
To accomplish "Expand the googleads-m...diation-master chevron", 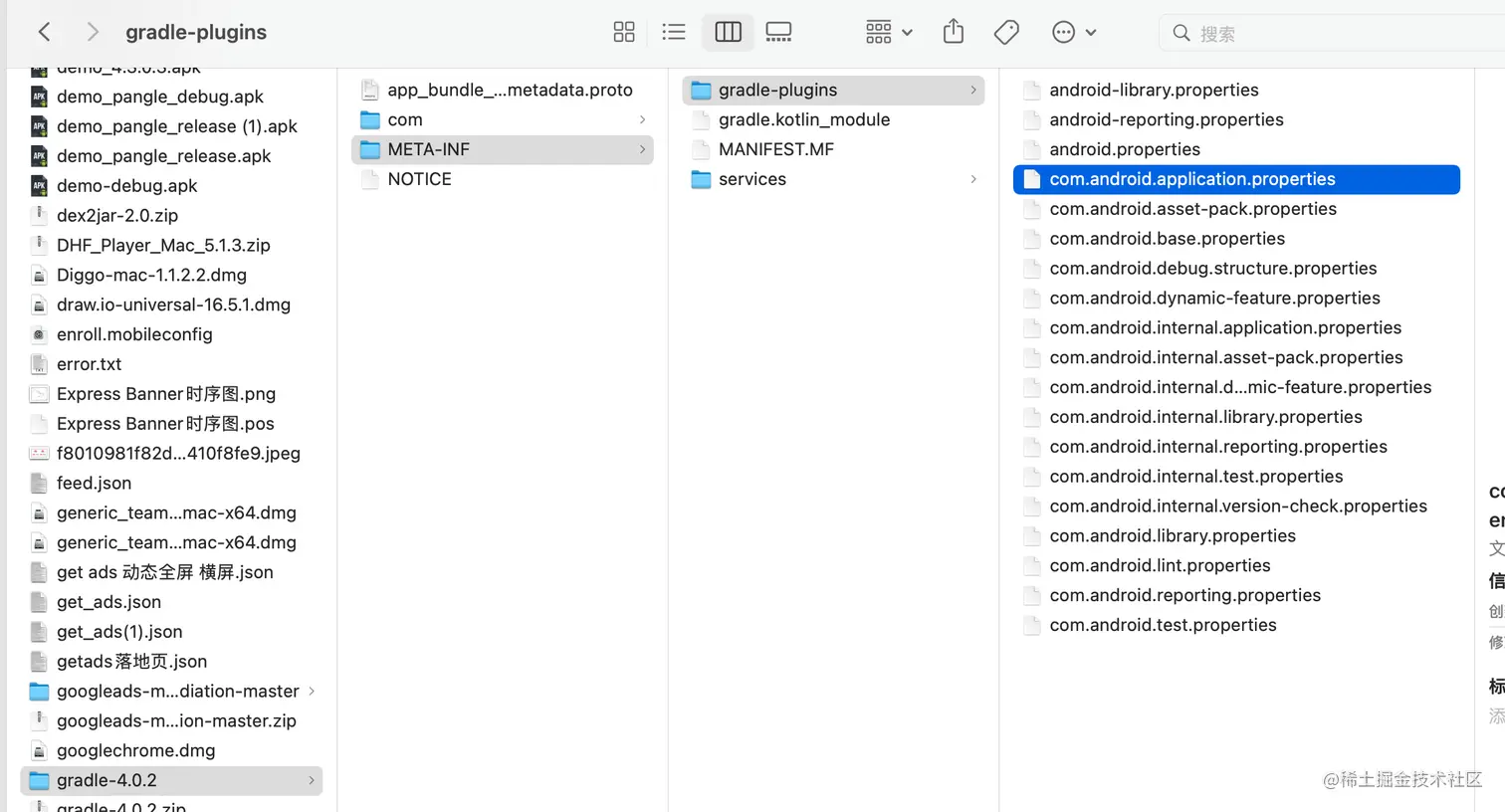I will (x=312, y=691).
